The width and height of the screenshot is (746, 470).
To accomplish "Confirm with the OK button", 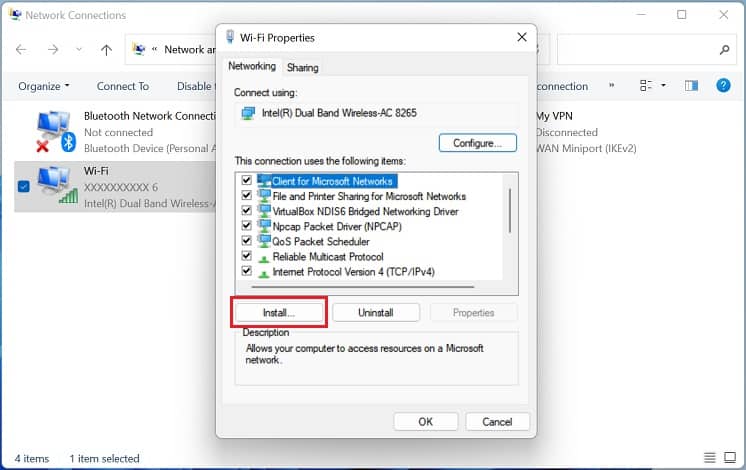I will (x=425, y=421).
